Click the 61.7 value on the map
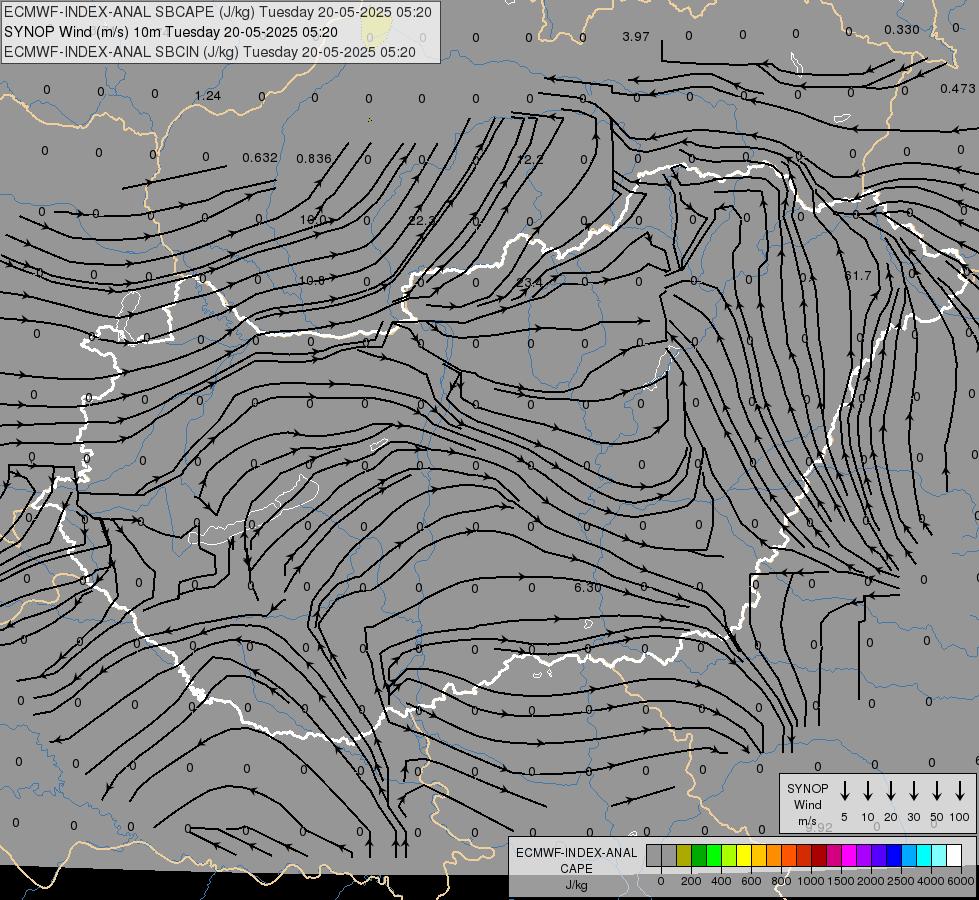 [857, 275]
